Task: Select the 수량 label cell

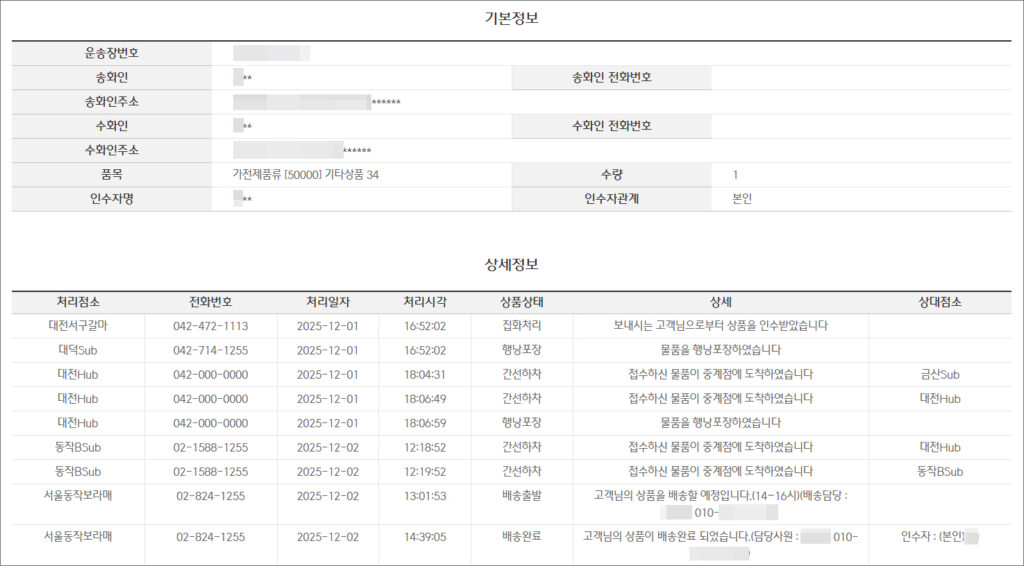Action: 611,174
